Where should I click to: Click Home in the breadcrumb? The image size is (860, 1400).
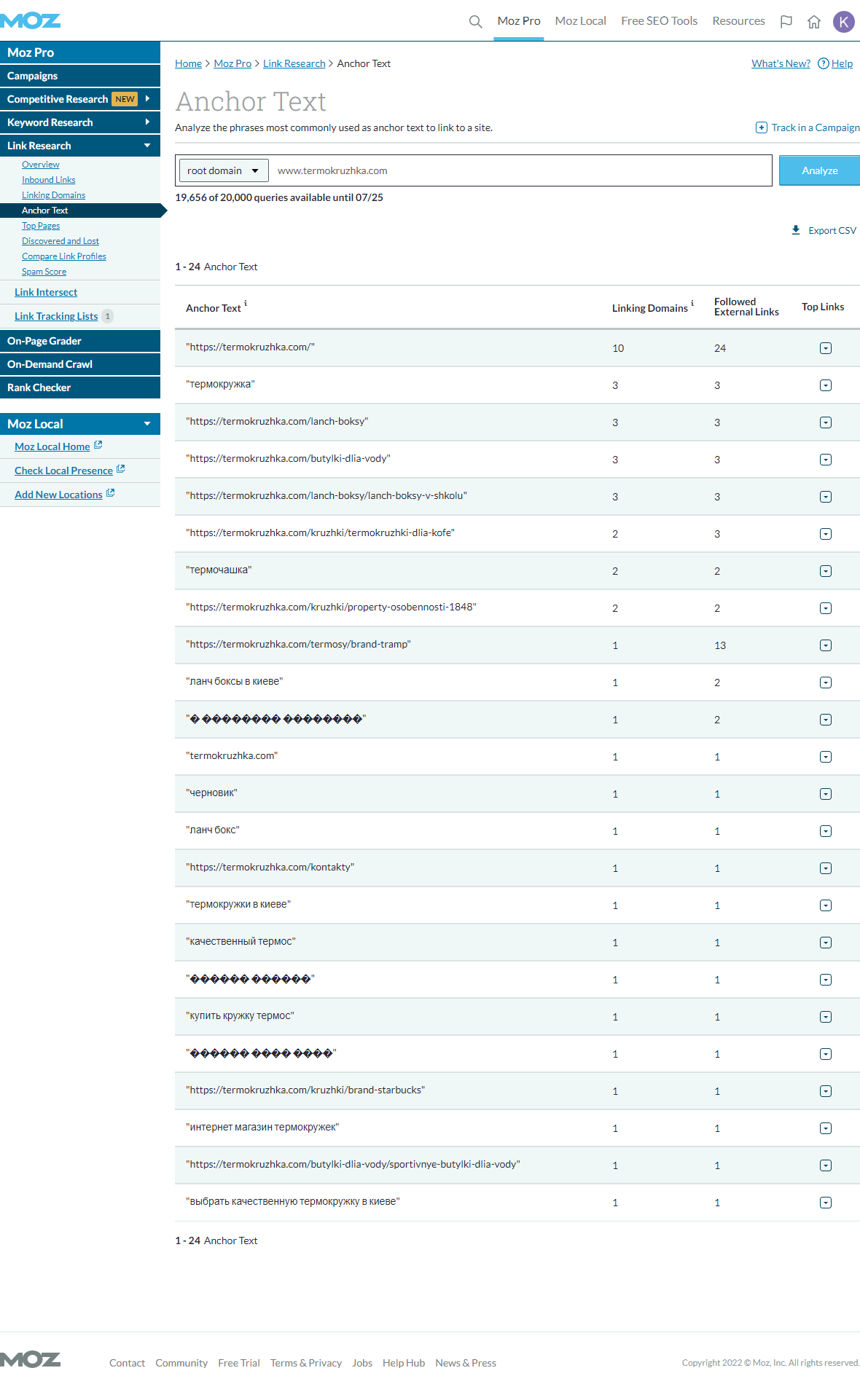pyautogui.click(x=188, y=63)
